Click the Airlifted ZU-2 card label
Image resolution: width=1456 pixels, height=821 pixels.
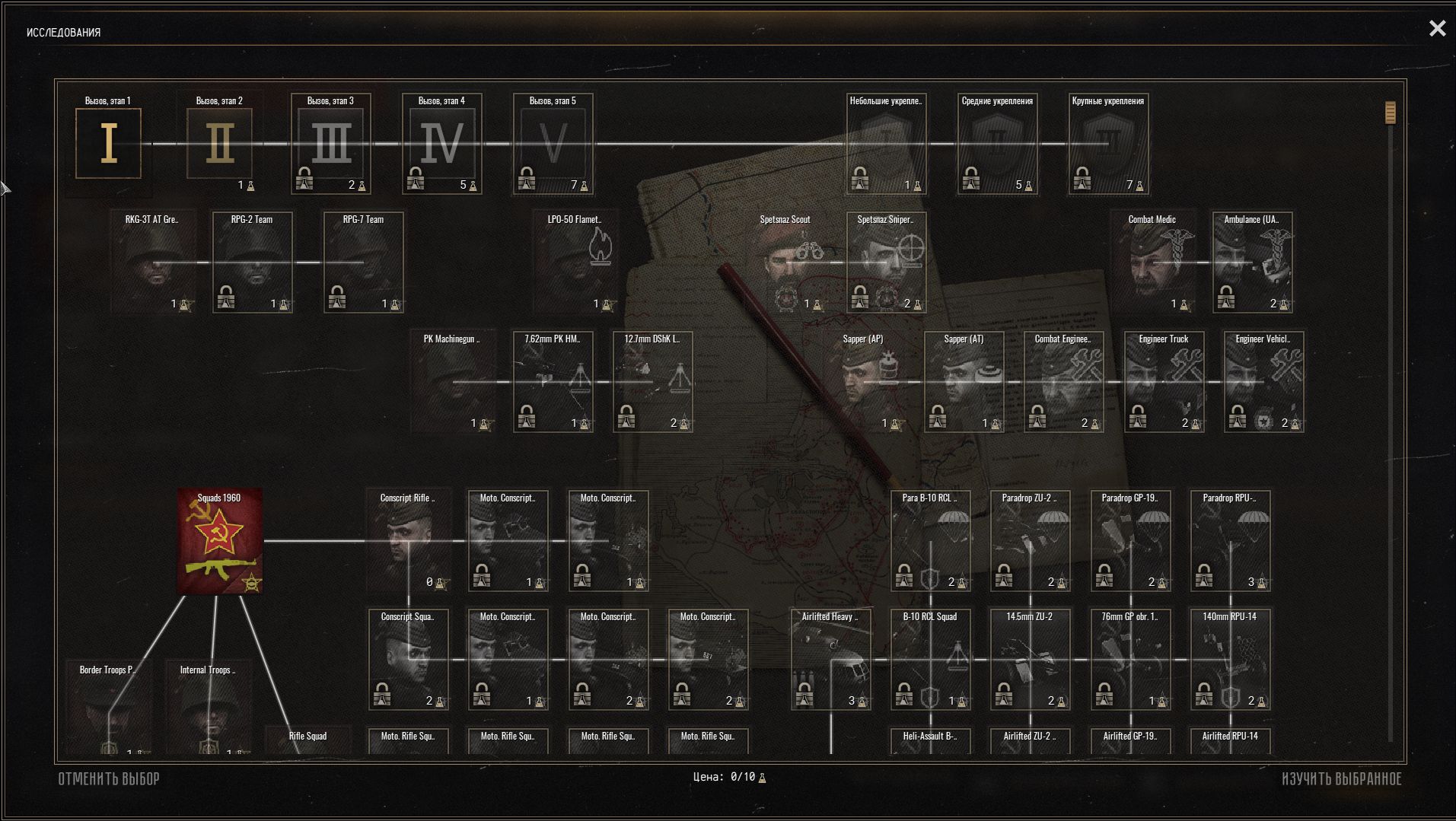click(1031, 736)
